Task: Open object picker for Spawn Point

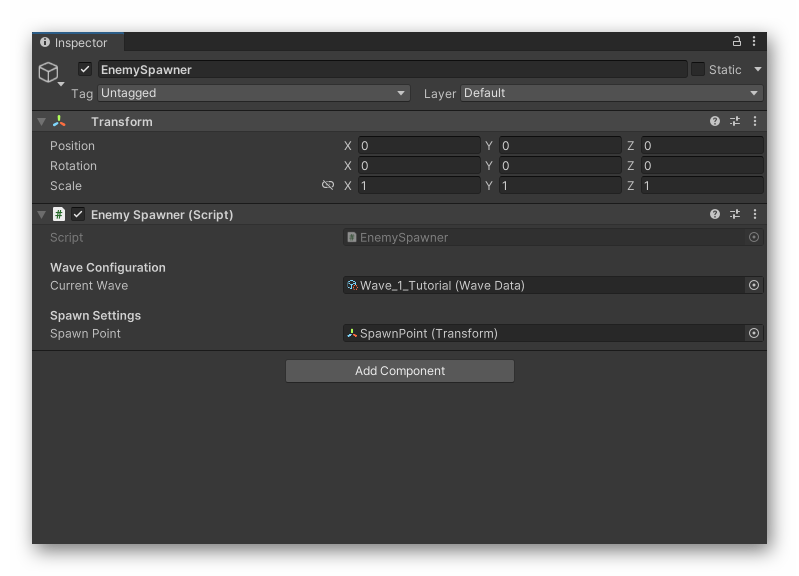Action: click(x=754, y=333)
